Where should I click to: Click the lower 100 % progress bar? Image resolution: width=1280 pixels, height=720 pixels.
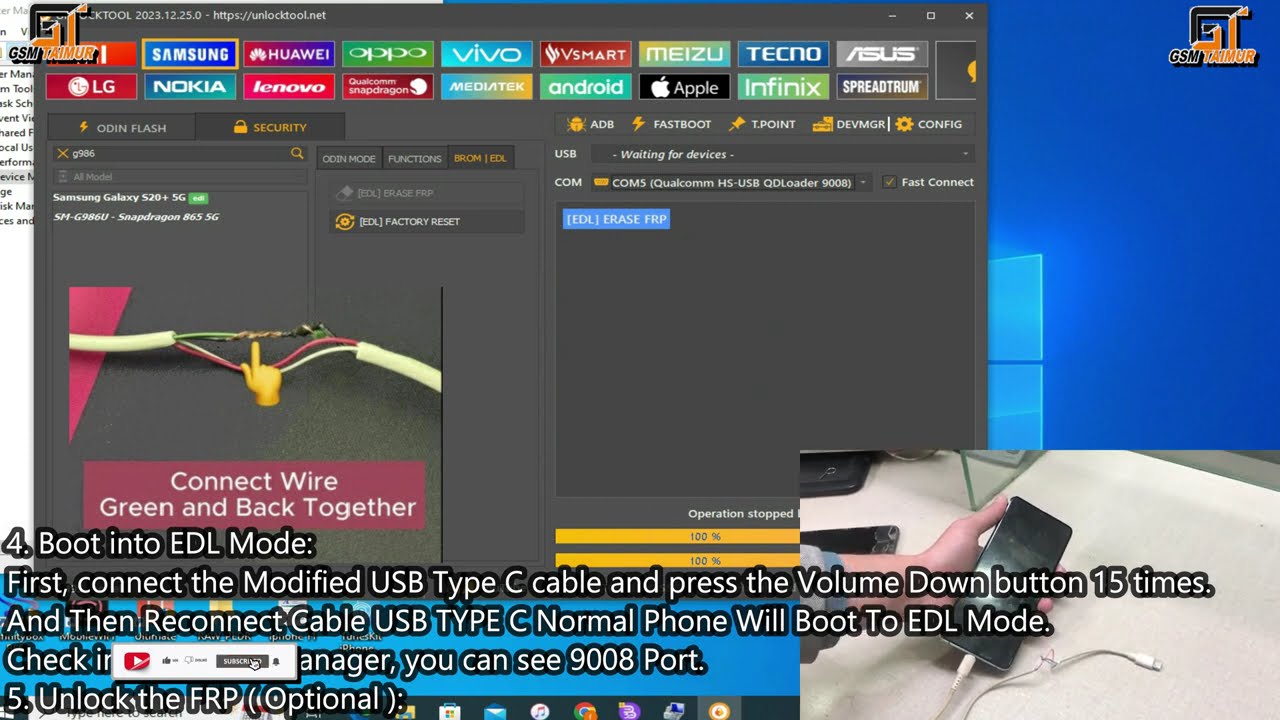[677, 560]
